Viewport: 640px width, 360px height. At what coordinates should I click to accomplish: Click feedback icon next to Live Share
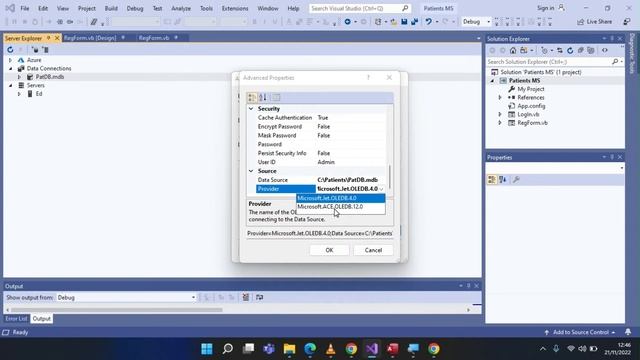(x=627, y=22)
